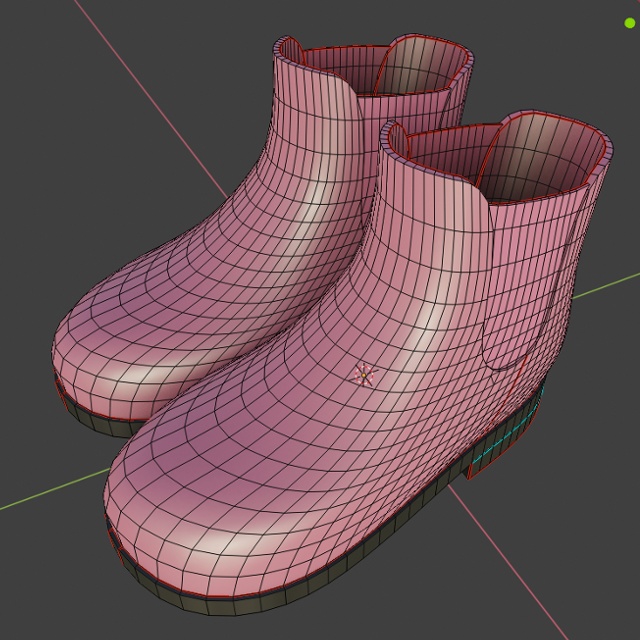Click the 3D cursor on the front boot
The height and width of the screenshot is (640, 640).
(364, 374)
